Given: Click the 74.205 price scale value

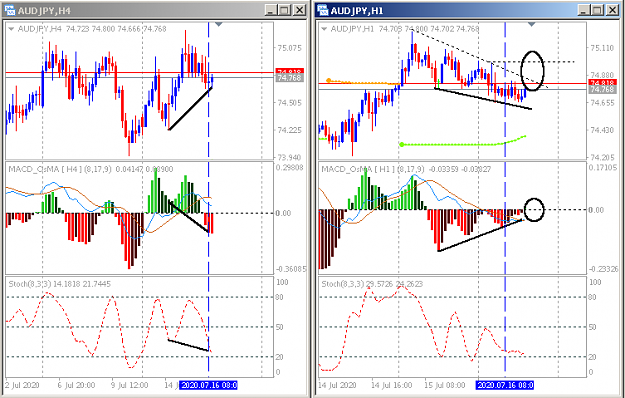Looking at the screenshot, I should pyautogui.click(x=602, y=157).
